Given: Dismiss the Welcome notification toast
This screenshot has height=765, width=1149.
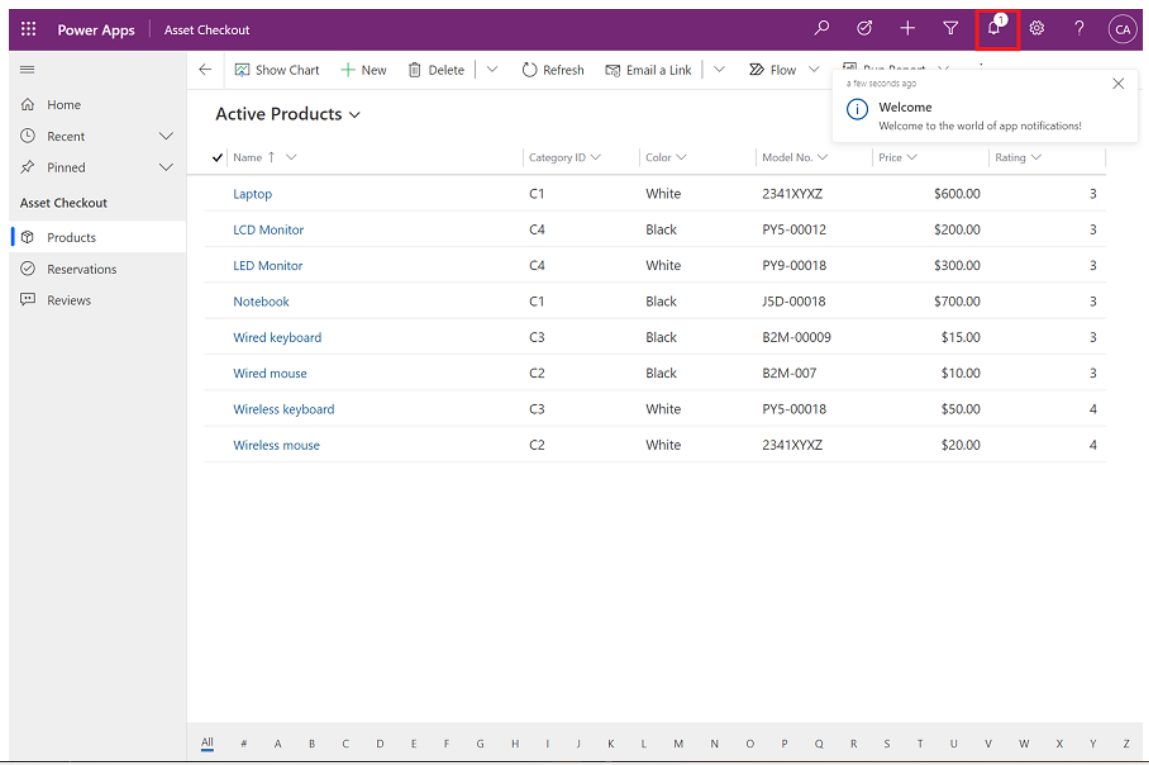Looking at the screenshot, I should pyautogui.click(x=1118, y=84).
